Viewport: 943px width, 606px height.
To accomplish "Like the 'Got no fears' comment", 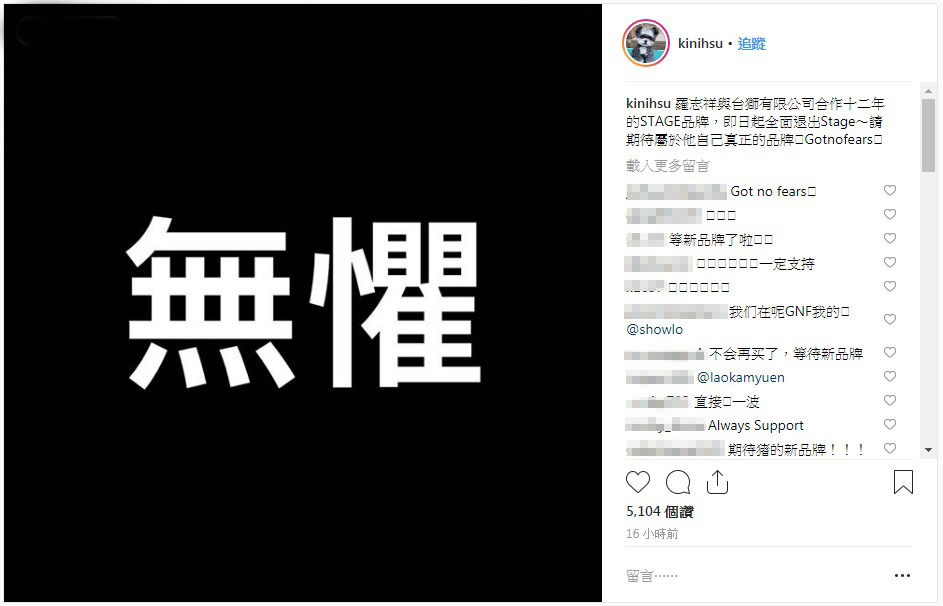I will (x=889, y=191).
